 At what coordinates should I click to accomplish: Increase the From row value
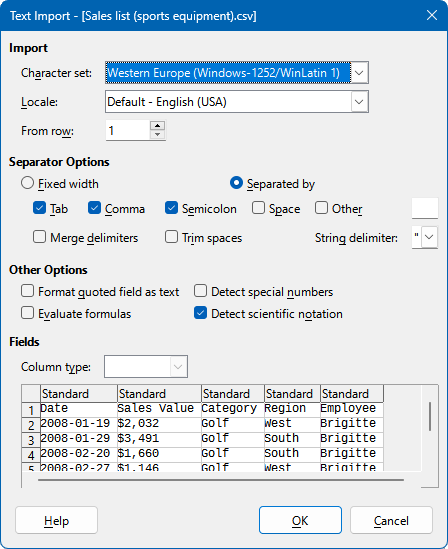click(158, 126)
